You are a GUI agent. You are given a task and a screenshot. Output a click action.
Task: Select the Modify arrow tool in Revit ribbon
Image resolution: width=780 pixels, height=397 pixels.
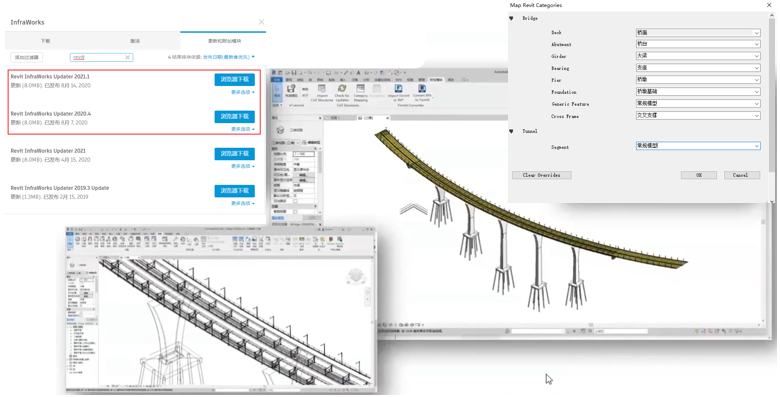coord(277,92)
